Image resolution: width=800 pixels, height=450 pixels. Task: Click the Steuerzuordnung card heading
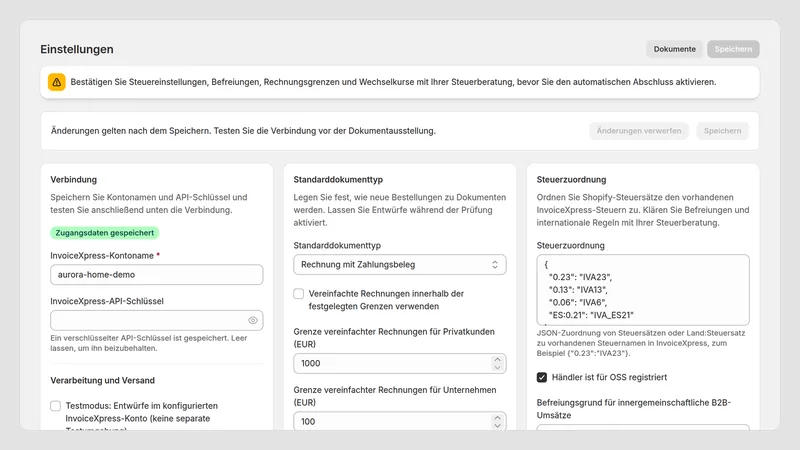tap(571, 180)
